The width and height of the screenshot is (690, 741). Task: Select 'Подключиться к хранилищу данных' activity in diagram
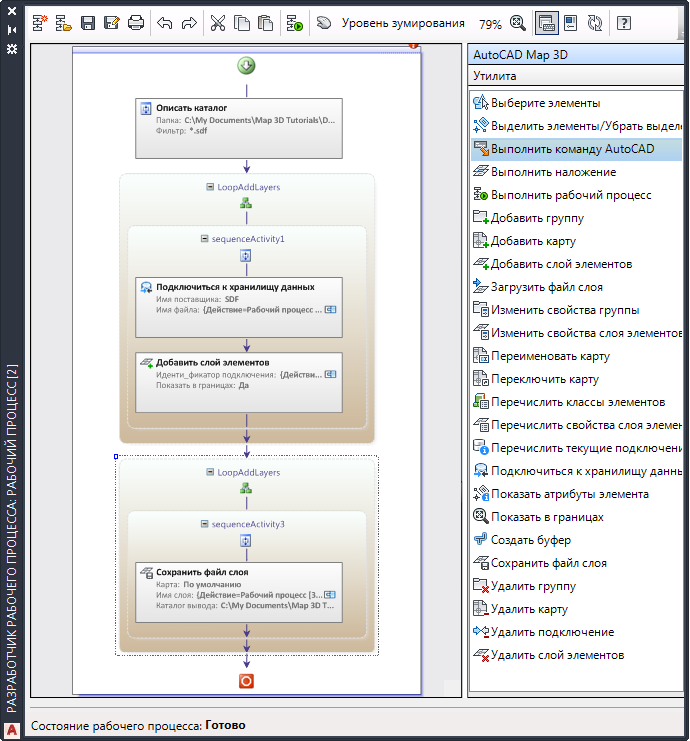tap(239, 307)
